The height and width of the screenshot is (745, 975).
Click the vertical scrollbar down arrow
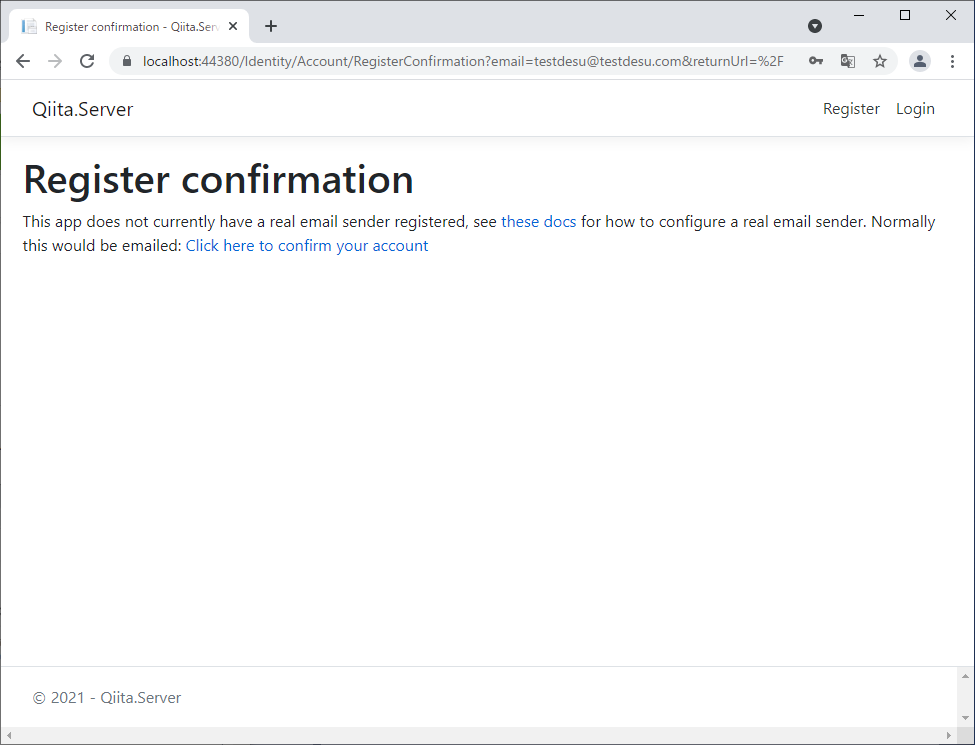click(965, 717)
